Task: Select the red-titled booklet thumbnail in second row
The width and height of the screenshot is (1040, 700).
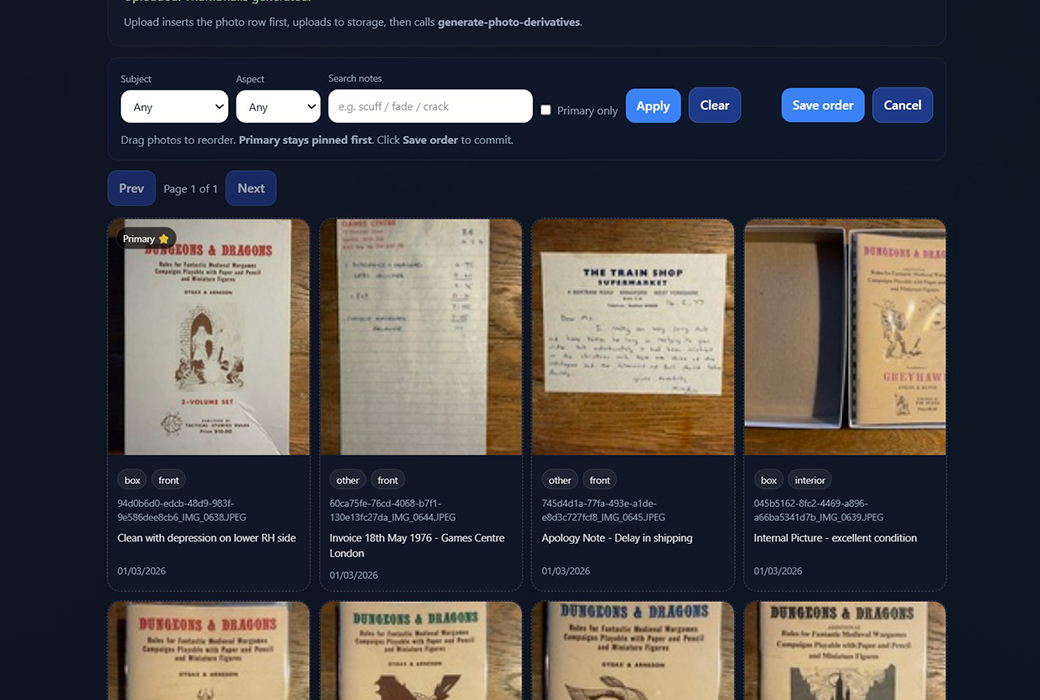Action: [x=209, y=650]
